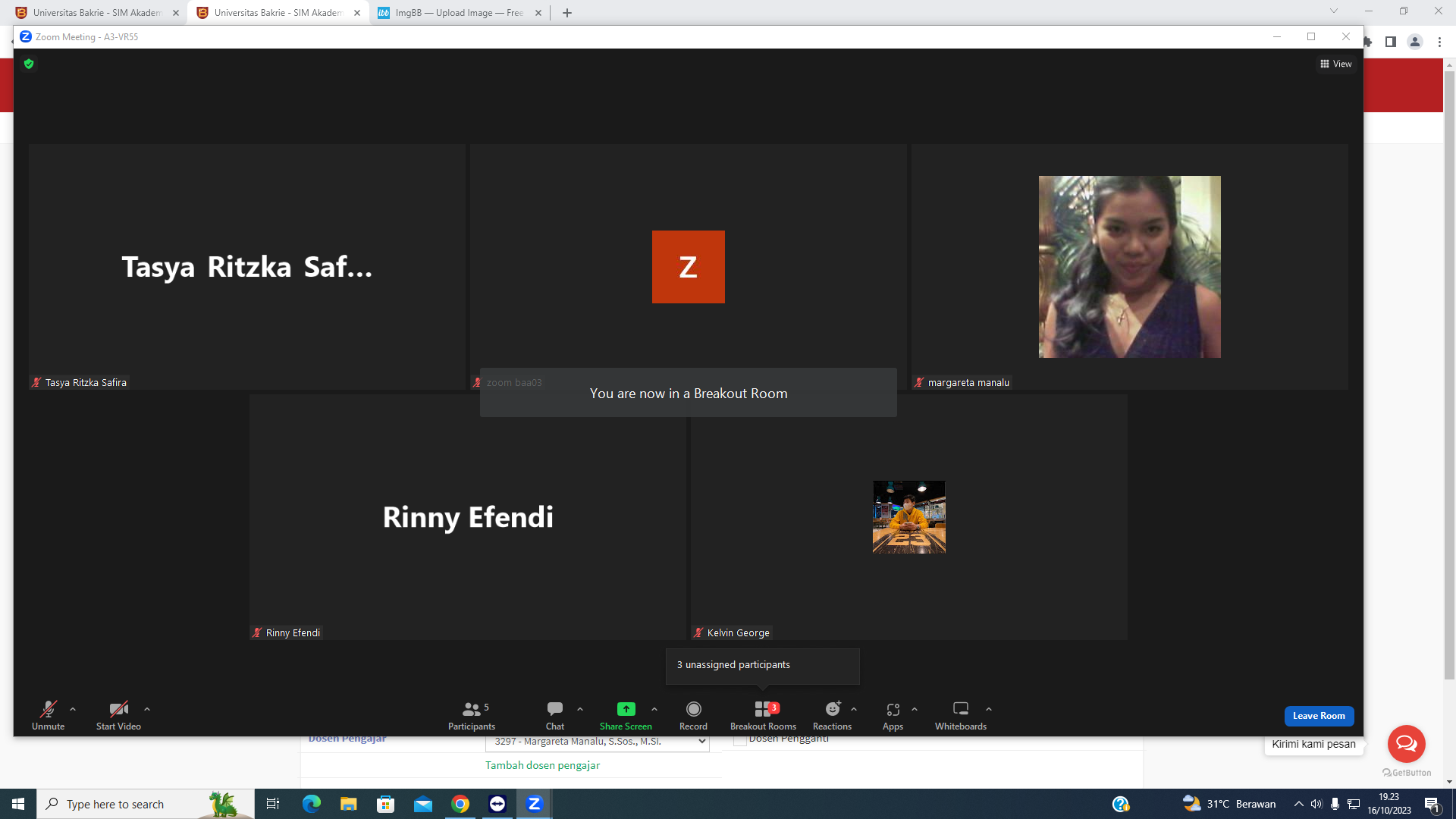
Task: Expand Whiteboards options arrow
Action: click(989, 709)
